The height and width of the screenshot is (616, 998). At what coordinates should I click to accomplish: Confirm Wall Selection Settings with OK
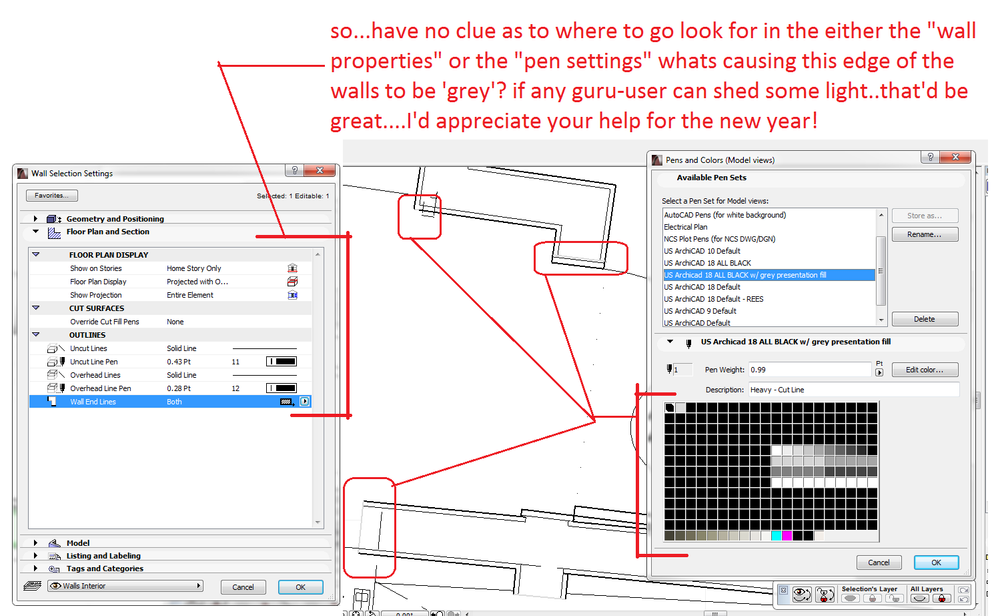(300, 587)
